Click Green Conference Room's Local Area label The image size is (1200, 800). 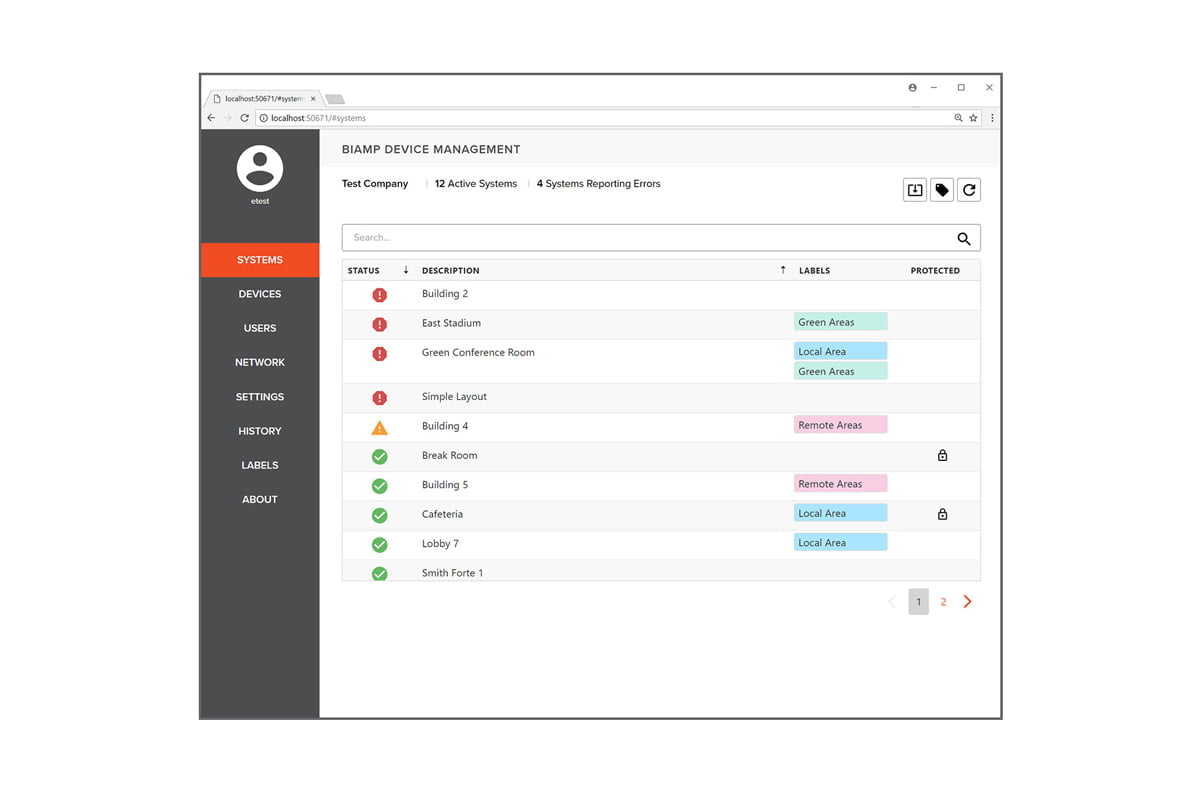pyautogui.click(x=840, y=351)
